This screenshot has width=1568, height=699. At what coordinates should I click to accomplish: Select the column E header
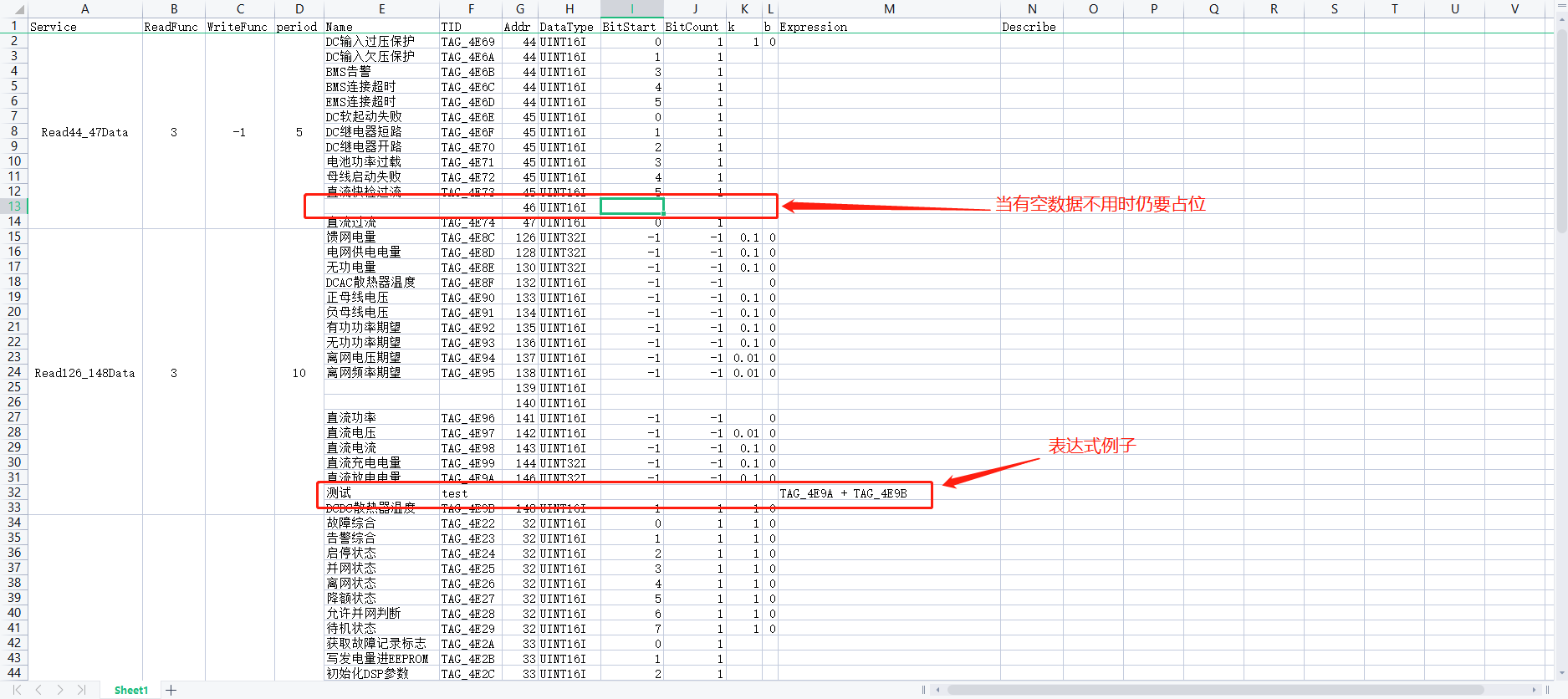(381, 9)
